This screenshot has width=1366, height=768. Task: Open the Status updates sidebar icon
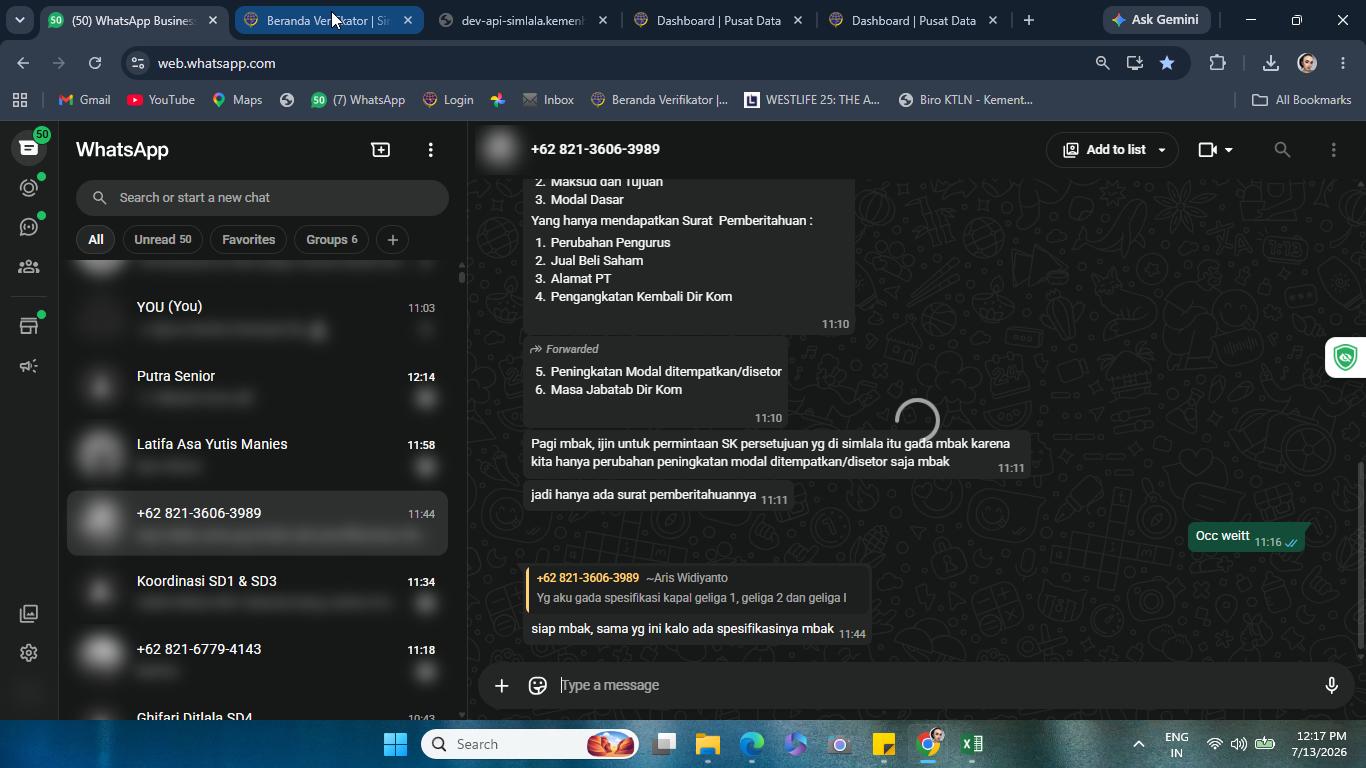coord(29,188)
